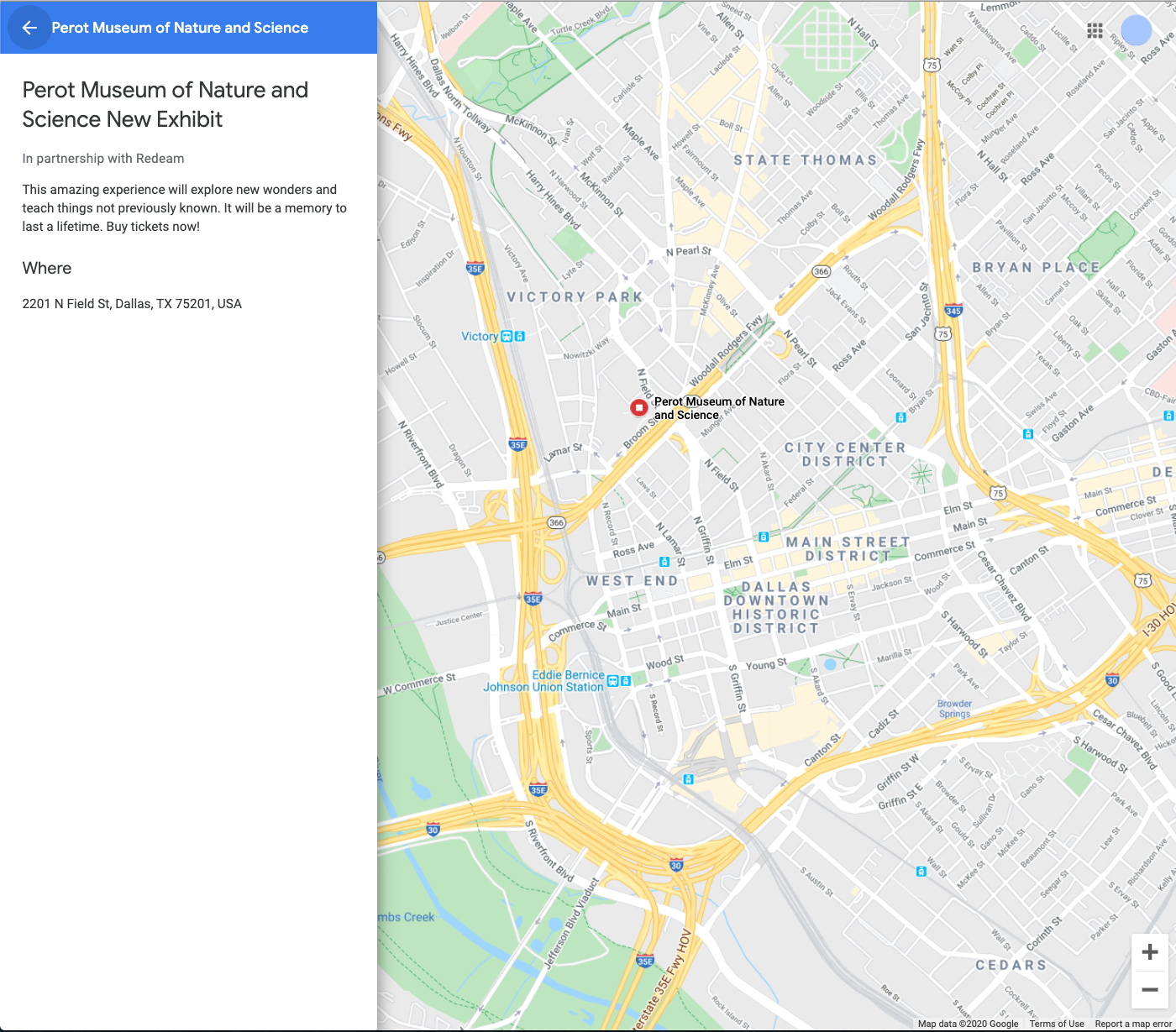
Task: Select the Perot Museum label on the map
Action: tap(719, 408)
